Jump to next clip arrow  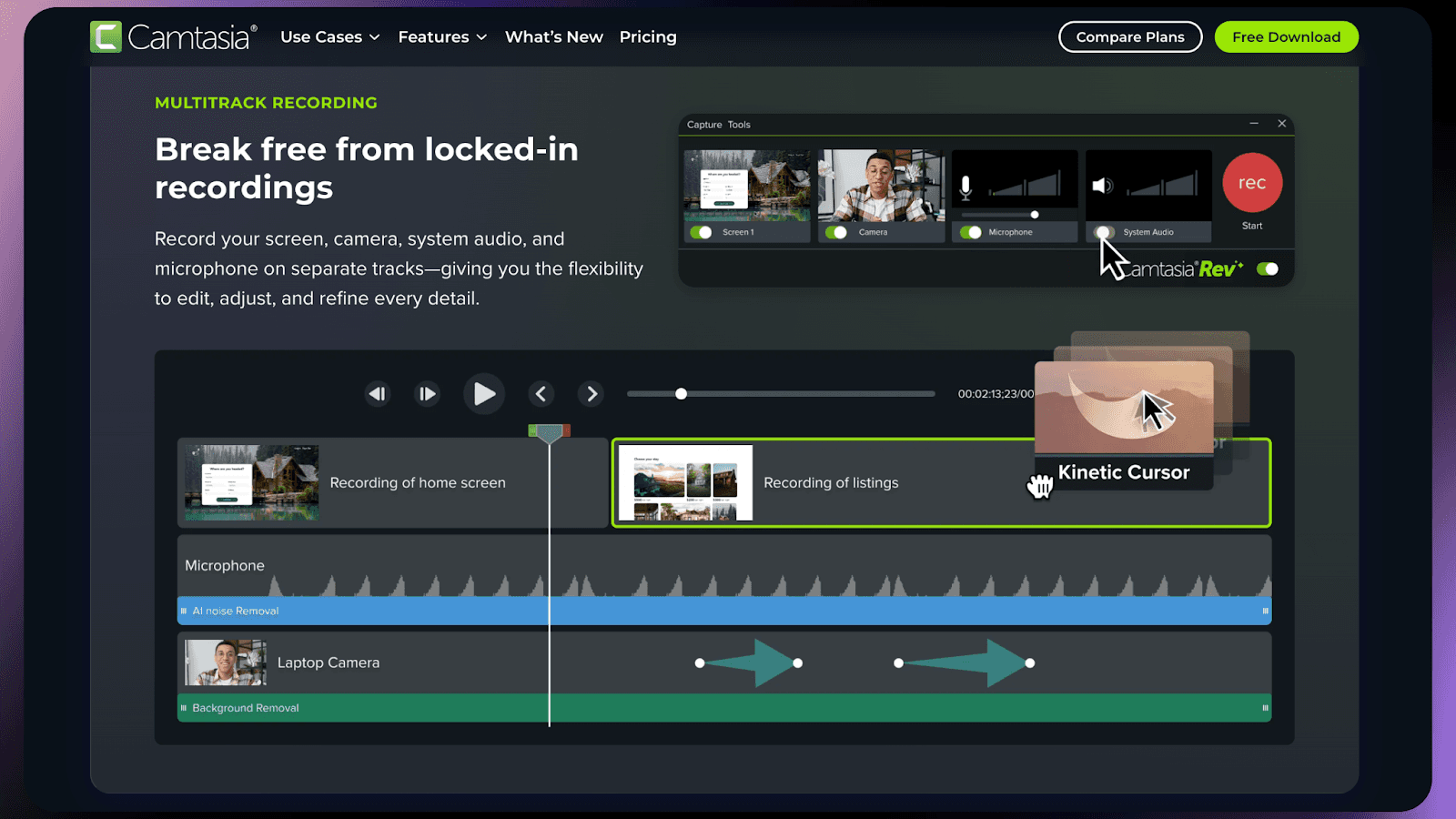591,394
